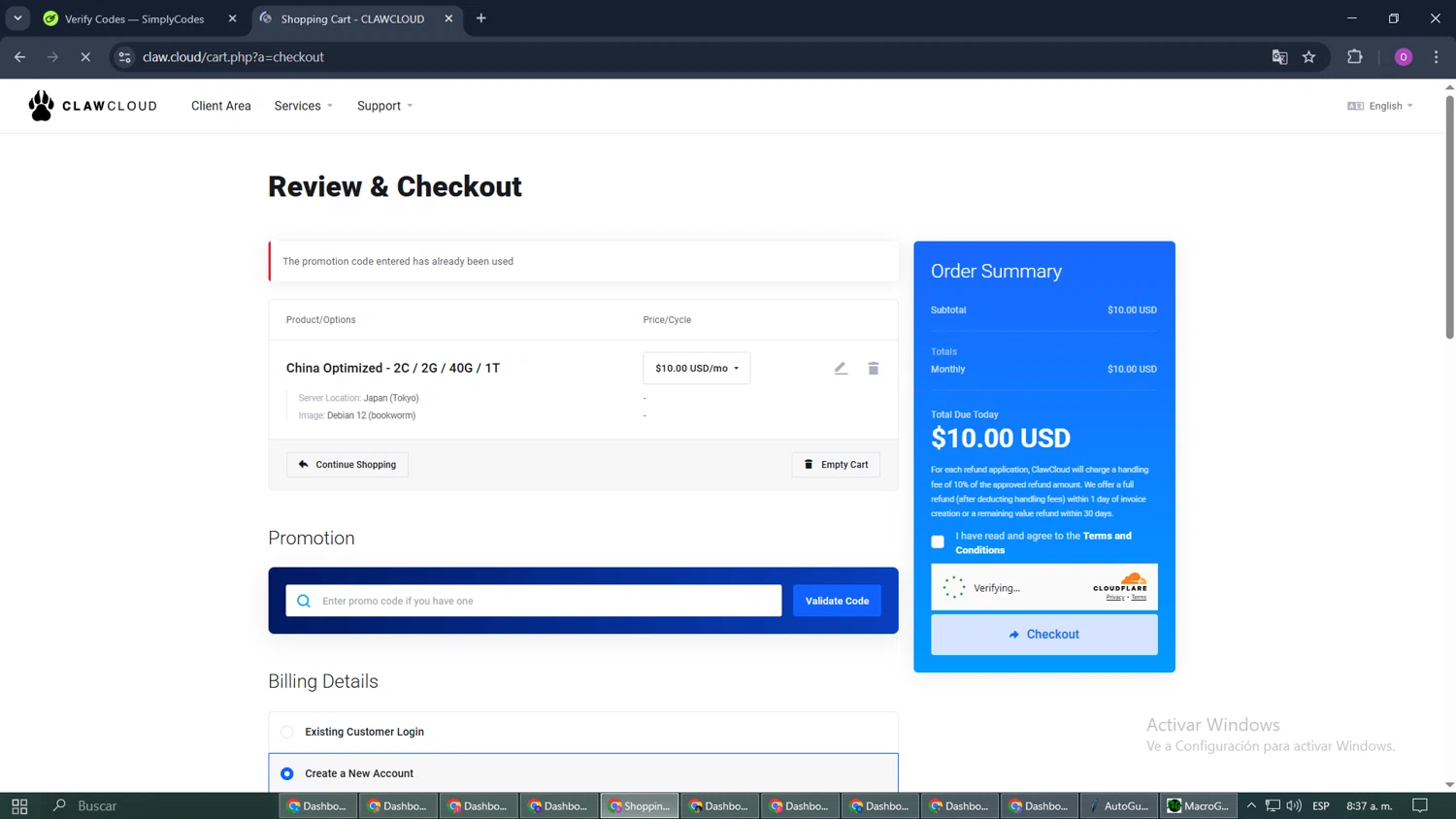
Task: Click the China Optimized - 2C / 2G / 40G / 1T title
Action: click(393, 369)
